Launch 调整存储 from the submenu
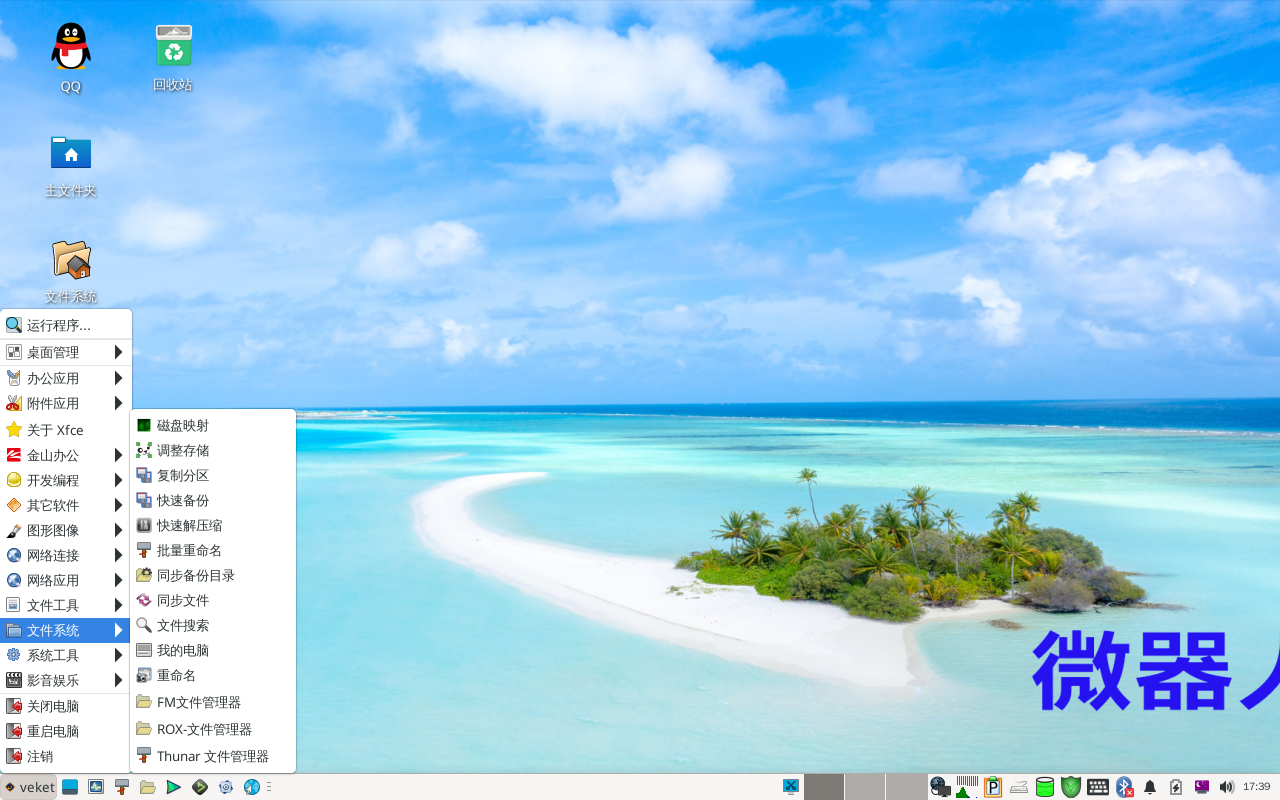The height and width of the screenshot is (800, 1280). click(x=213, y=450)
